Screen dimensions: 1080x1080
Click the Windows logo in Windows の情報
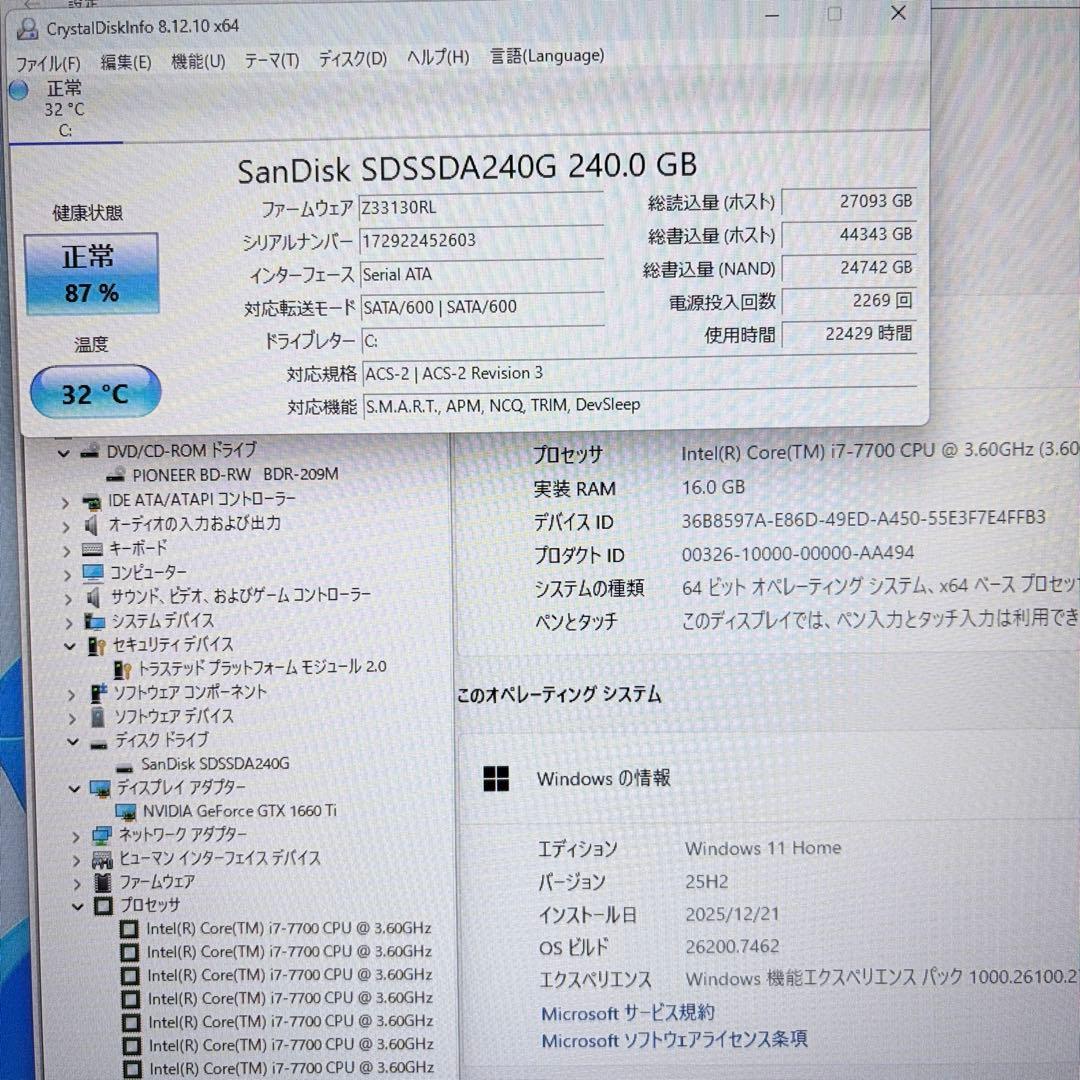pyautogui.click(x=496, y=779)
